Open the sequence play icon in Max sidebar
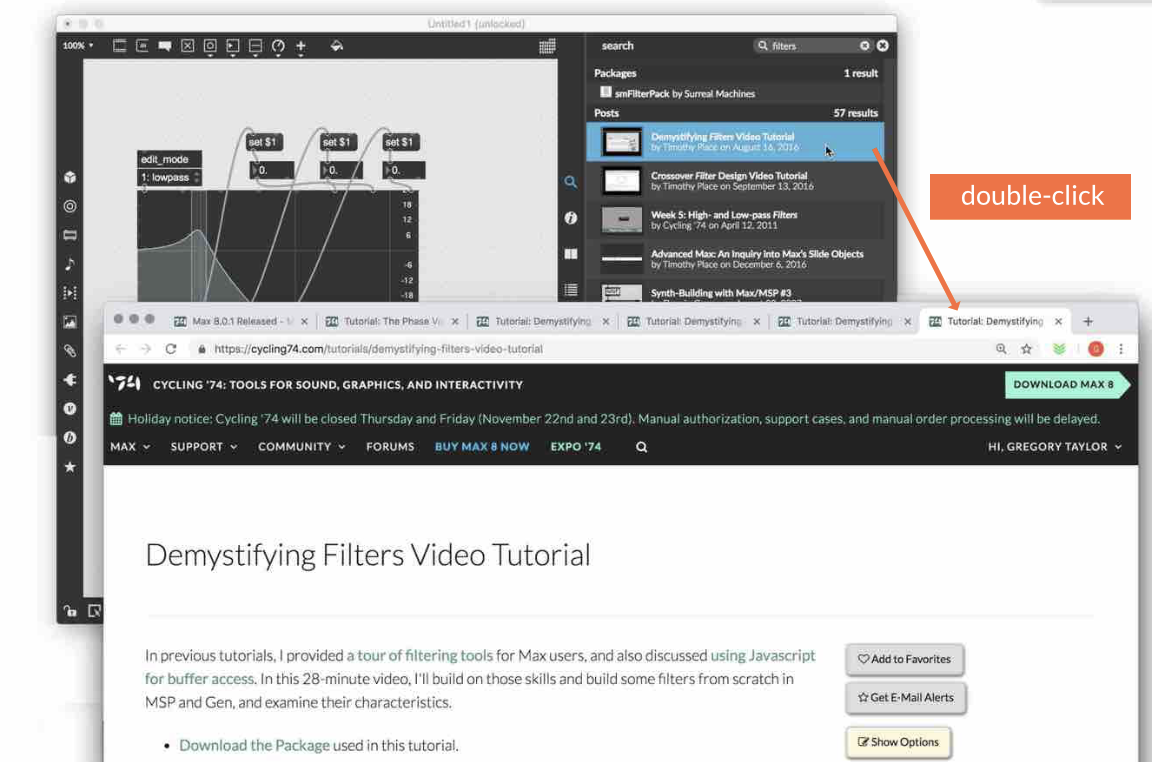Viewport: 1152px width, 762px height. coord(70,292)
